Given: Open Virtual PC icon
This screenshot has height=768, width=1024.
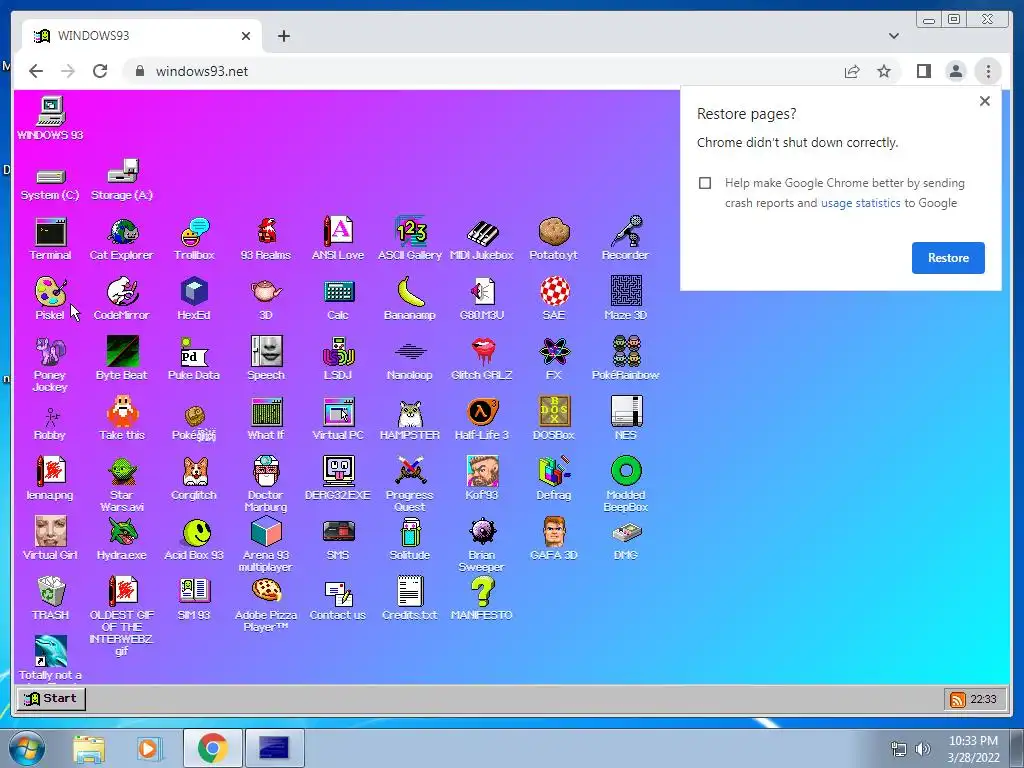Looking at the screenshot, I should click(x=338, y=419).
